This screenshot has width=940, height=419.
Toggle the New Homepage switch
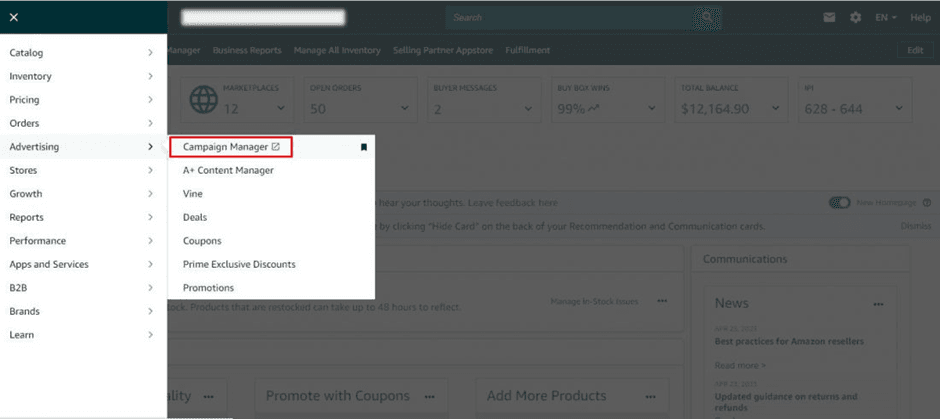tap(839, 203)
